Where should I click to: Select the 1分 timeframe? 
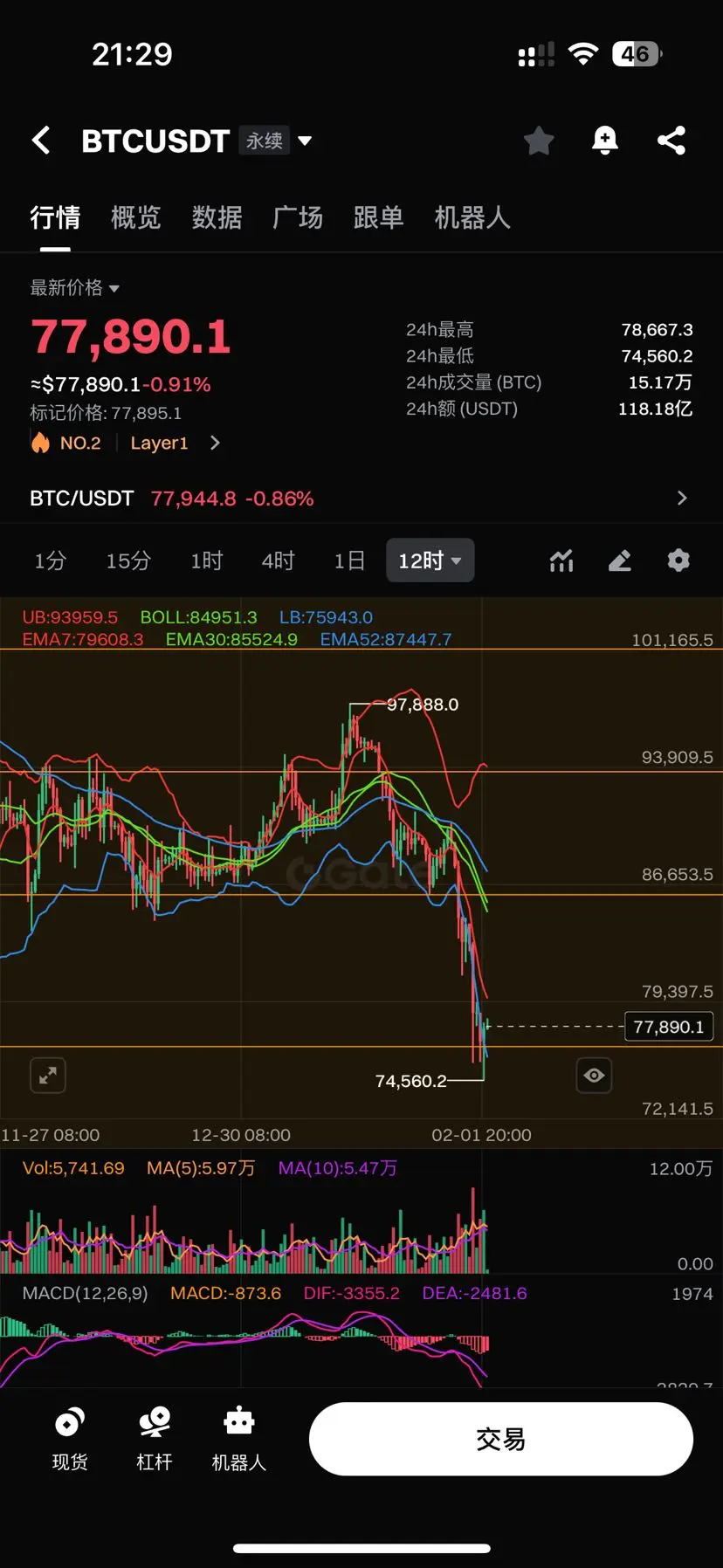pyautogui.click(x=51, y=560)
